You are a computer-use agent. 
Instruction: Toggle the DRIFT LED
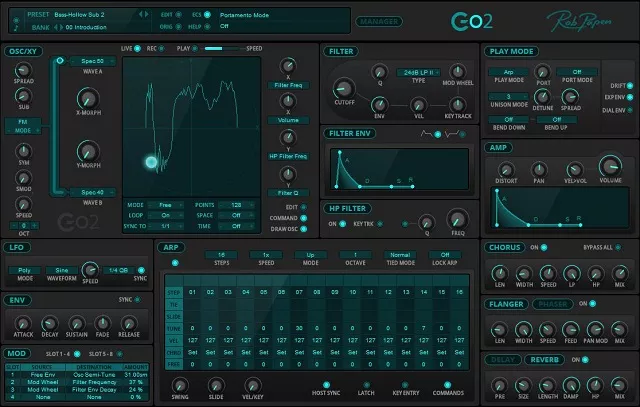click(x=630, y=86)
